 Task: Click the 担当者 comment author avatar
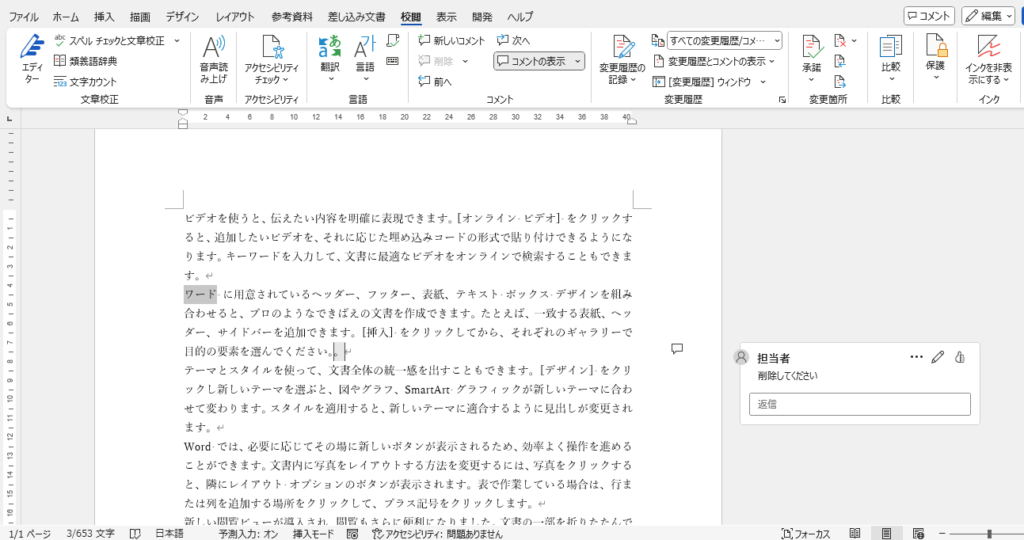tap(741, 357)
